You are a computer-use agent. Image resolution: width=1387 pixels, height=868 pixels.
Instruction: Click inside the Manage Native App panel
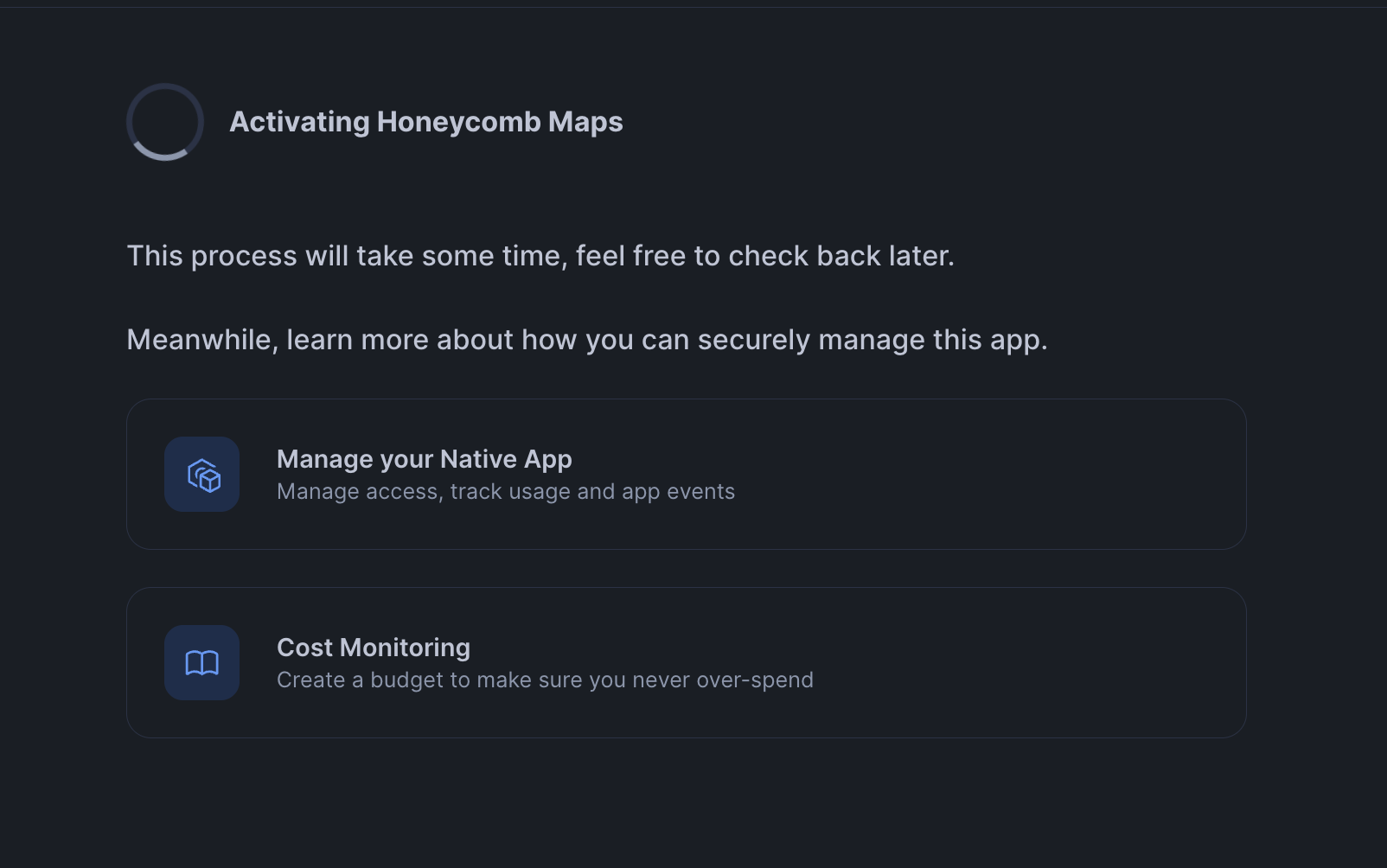pyautogui.click(x=865, y=474)
